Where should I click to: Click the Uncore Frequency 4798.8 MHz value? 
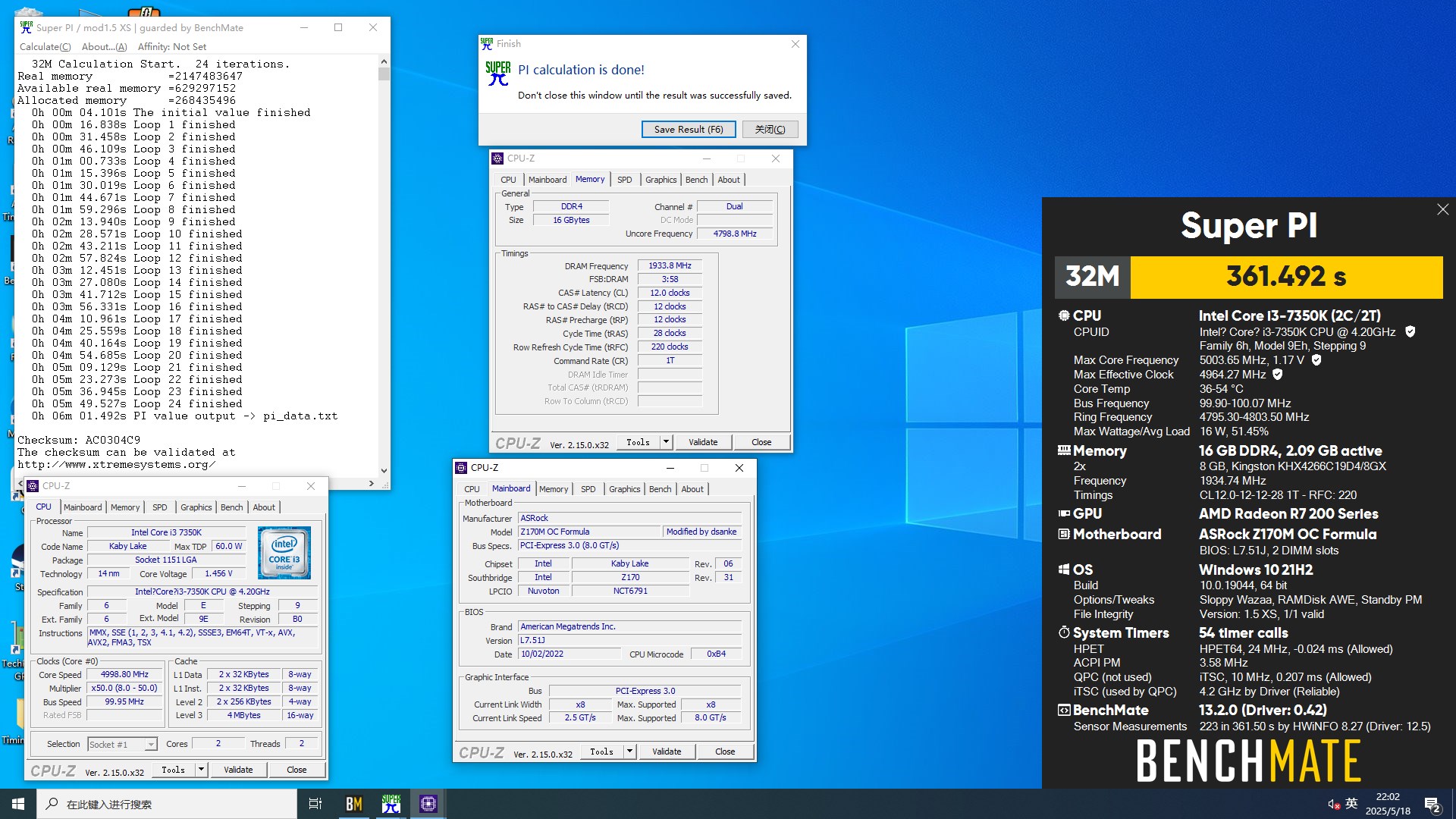pyautogui.click(x=734, y=234)
